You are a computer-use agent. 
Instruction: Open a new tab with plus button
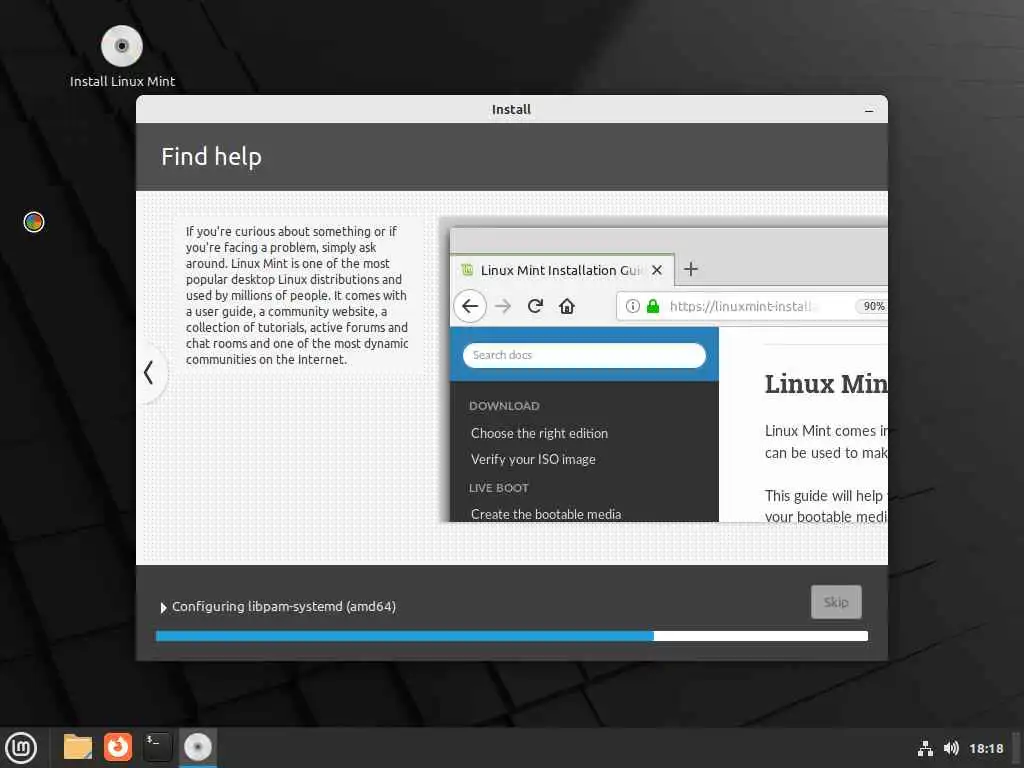click(691, 269)
